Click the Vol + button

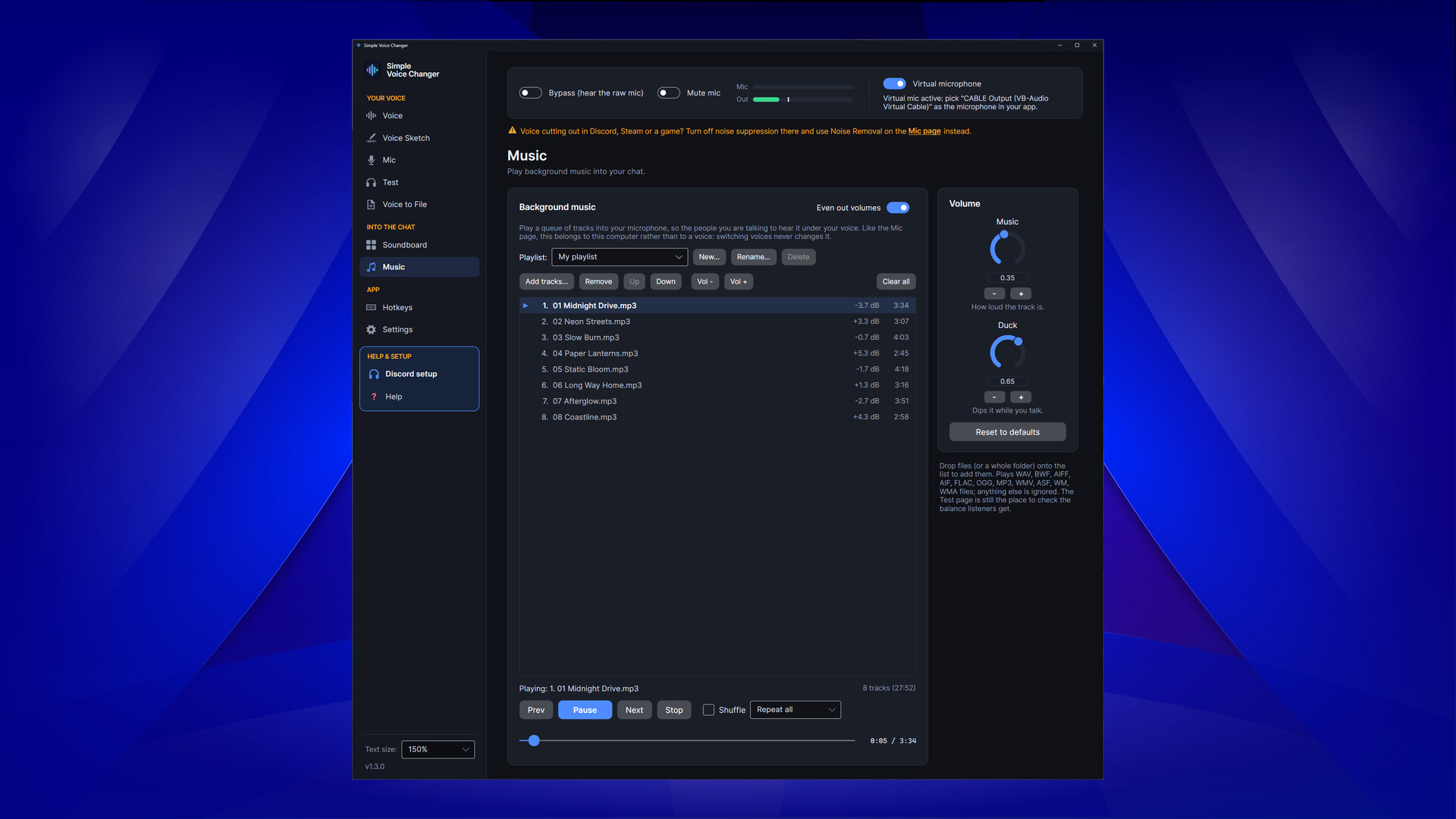coord(738,281)
